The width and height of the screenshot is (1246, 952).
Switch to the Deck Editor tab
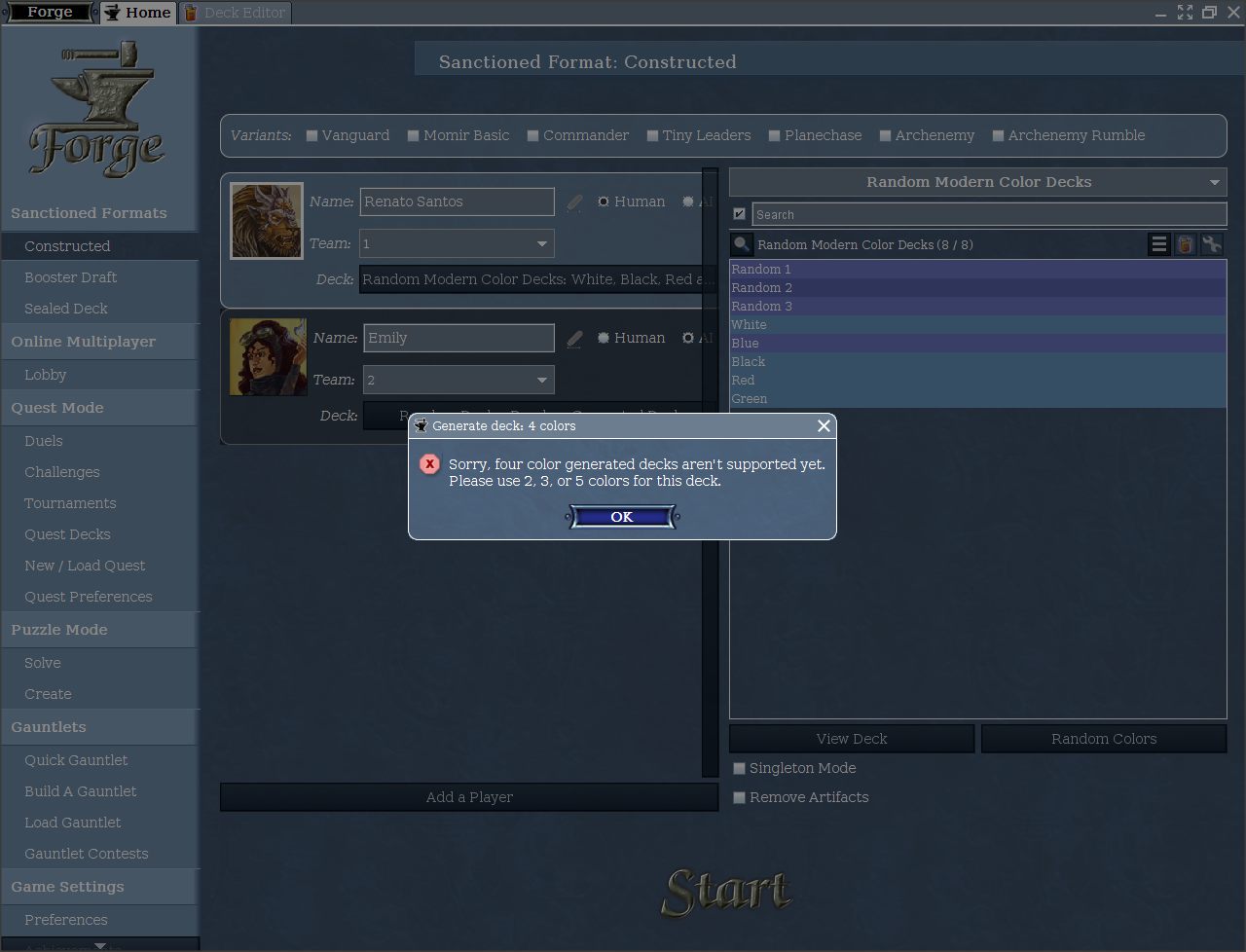tap(235, 13)
